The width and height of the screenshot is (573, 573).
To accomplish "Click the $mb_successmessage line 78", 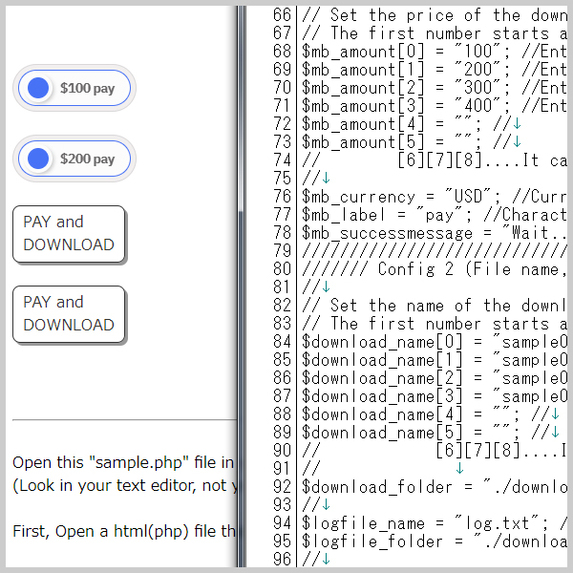I will (434, 233).
